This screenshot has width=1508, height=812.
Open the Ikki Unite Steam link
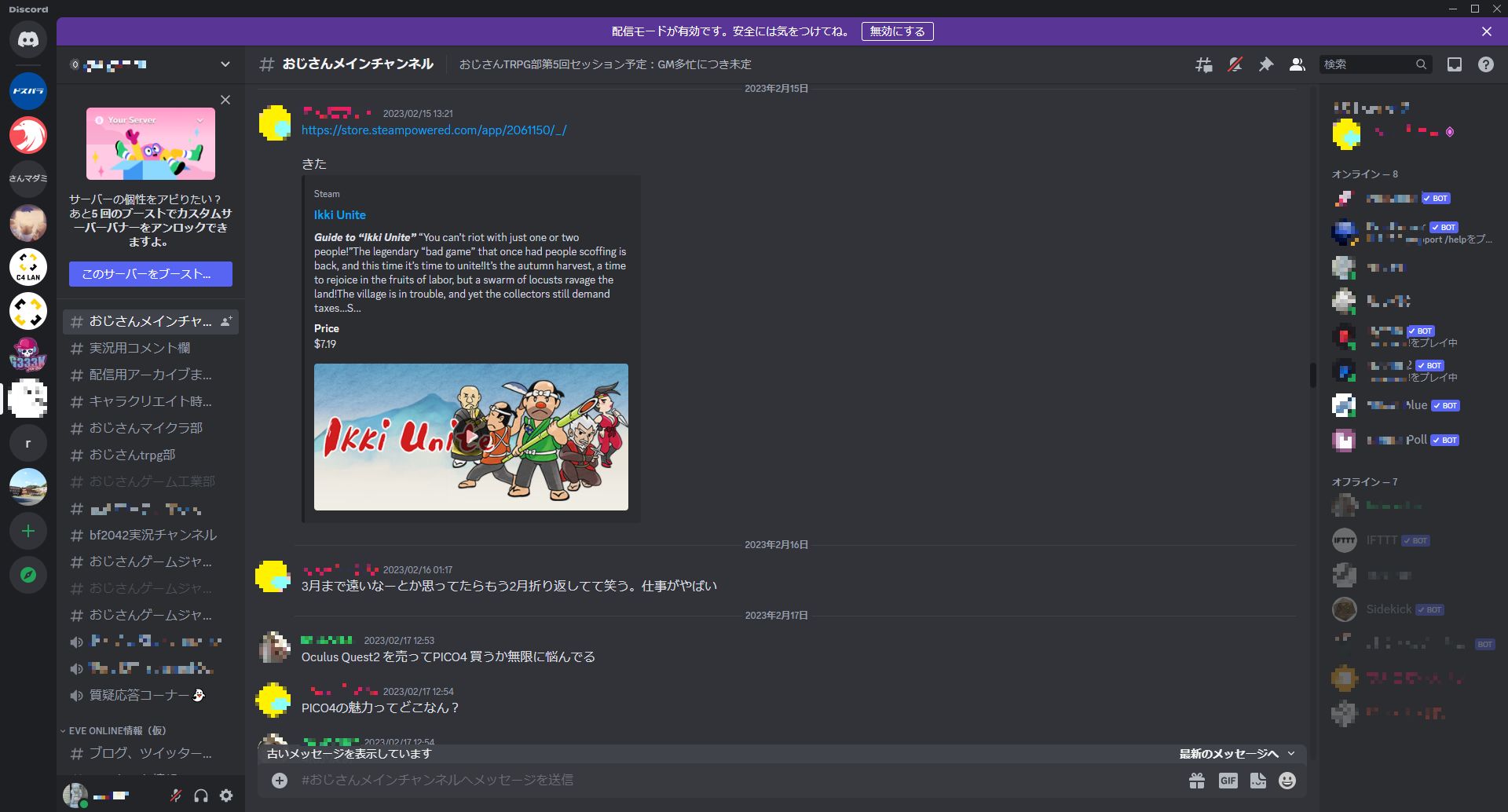[434, 130]
